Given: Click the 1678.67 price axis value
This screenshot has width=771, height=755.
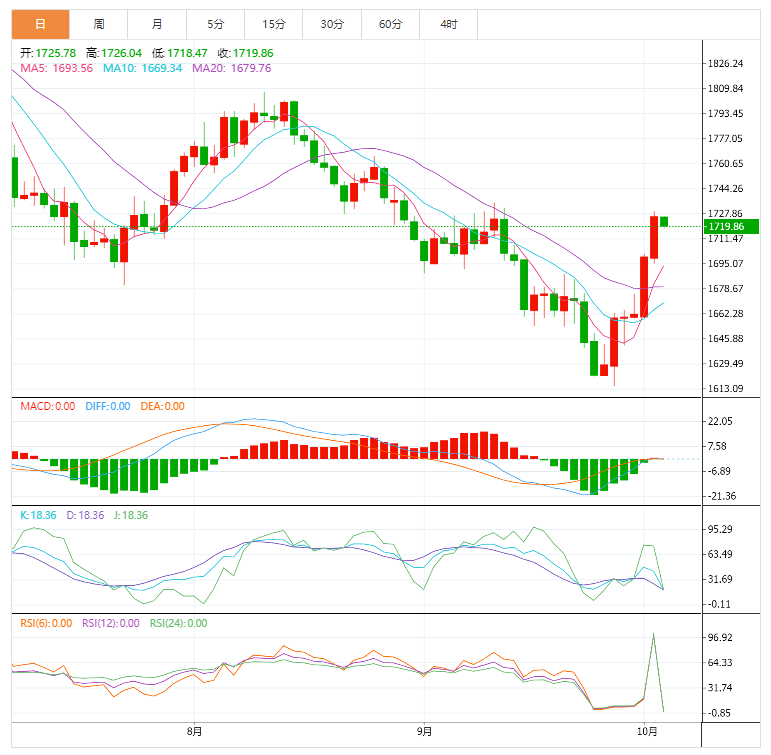Looking at the screenshot, I should coord(725,289).
